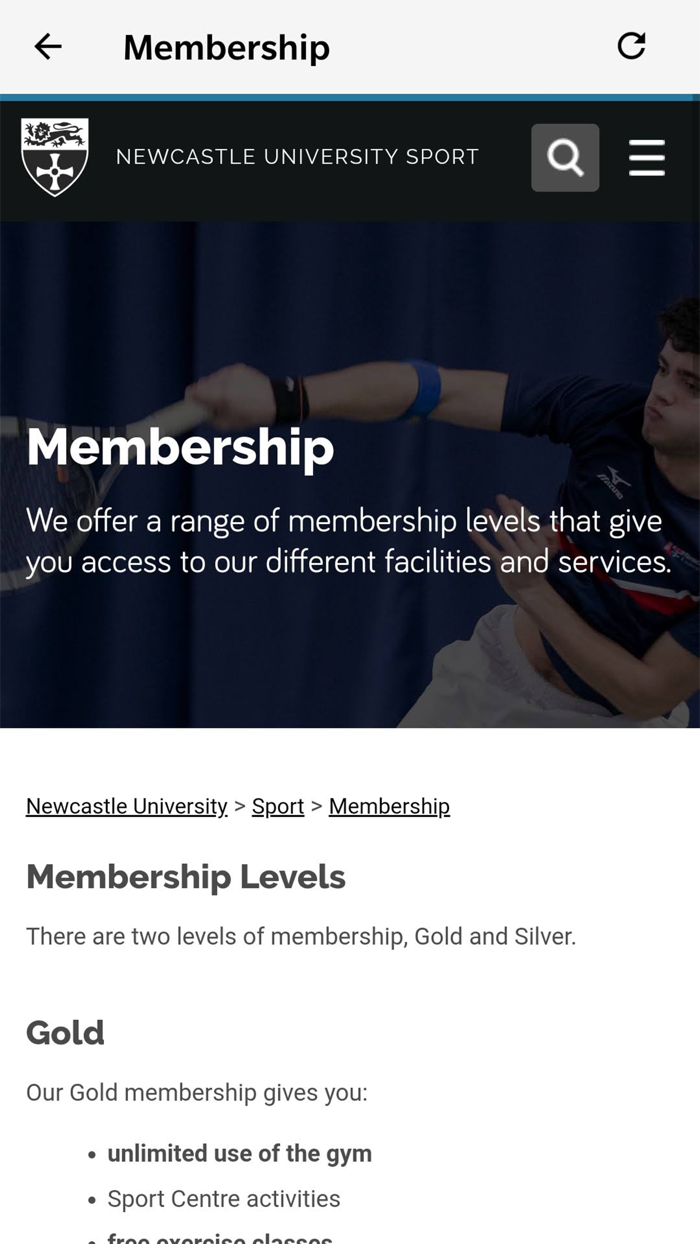Click the large Membership hero headline

(x=180, y=449)
